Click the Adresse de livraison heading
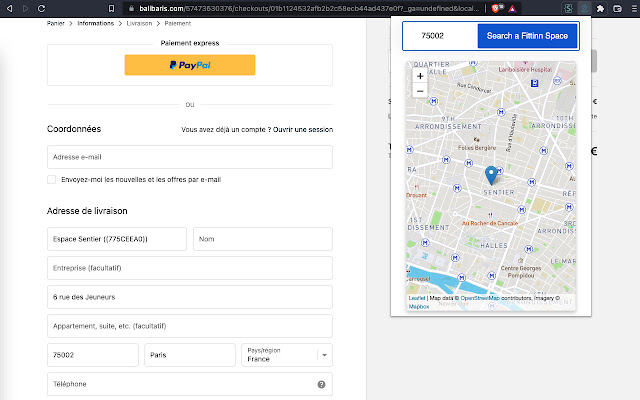This screenshot has width=640, height=400. 87,211
